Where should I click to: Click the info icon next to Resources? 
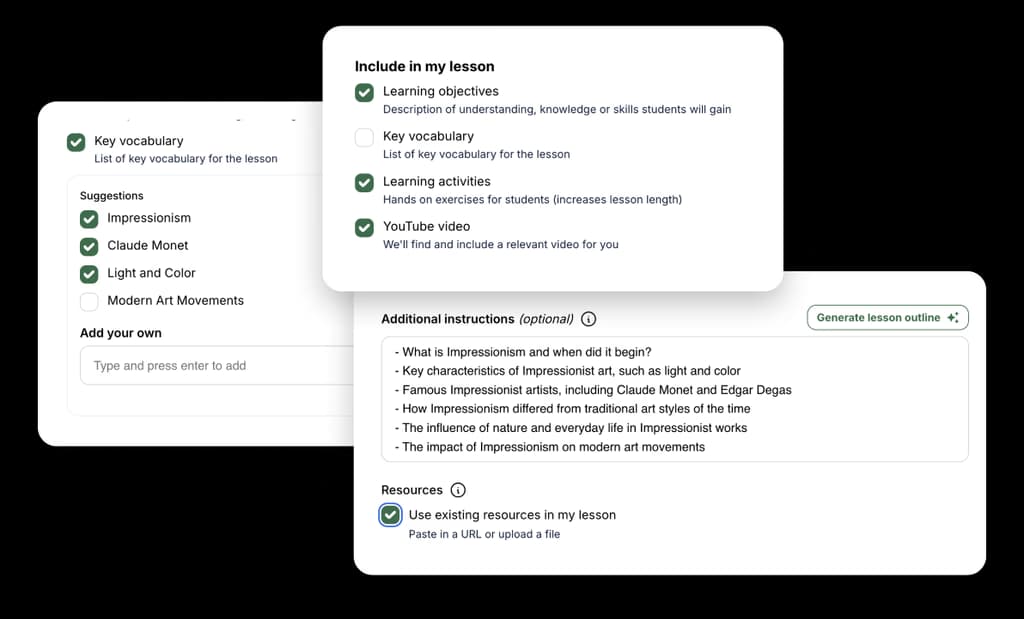[x=458, y=490]
